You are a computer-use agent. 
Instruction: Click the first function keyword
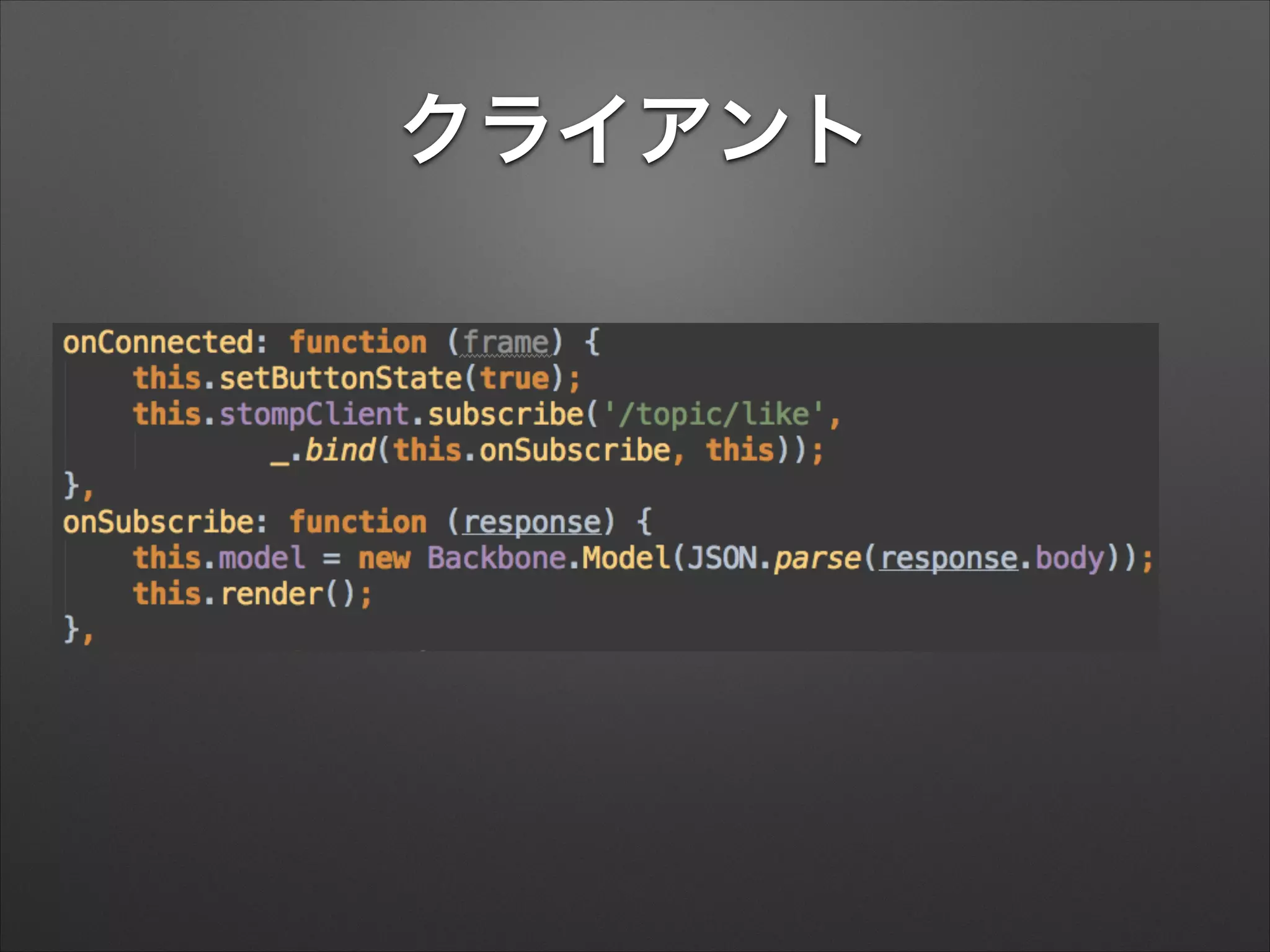coord(358,343)
